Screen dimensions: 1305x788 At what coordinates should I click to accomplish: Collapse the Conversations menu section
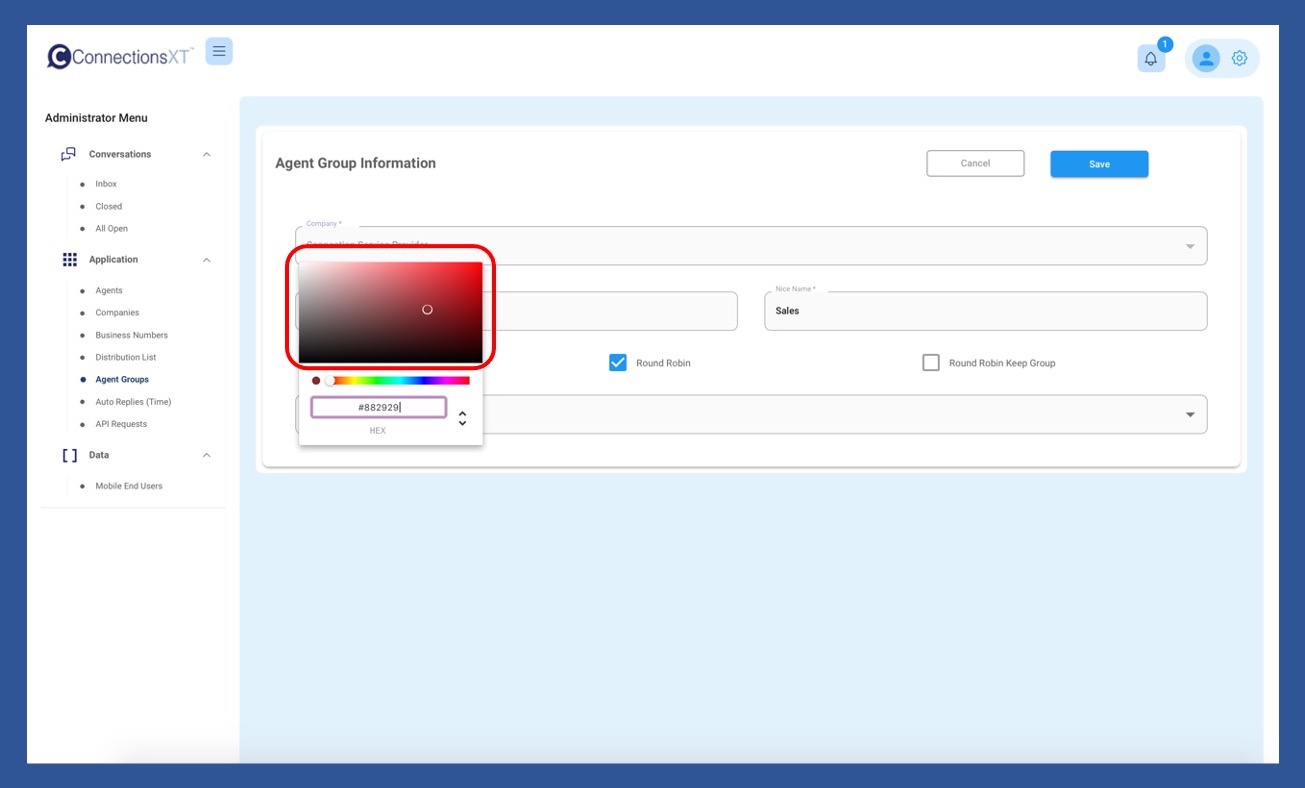point(207,154)
